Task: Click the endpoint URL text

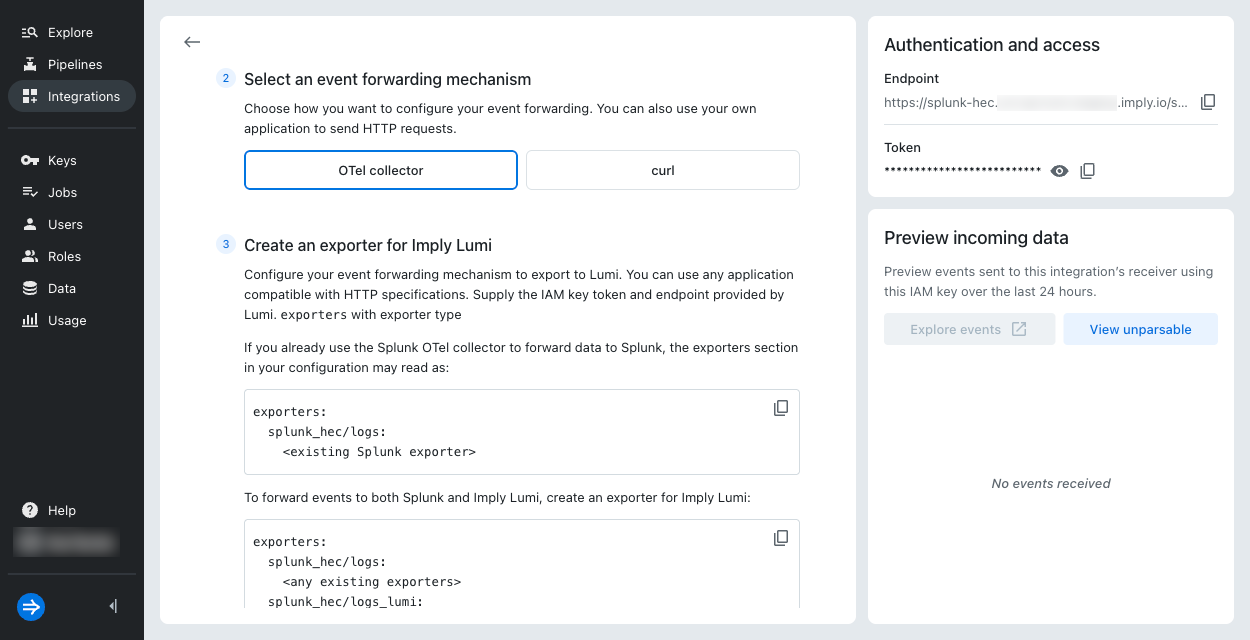Action: pos(1036,102)
